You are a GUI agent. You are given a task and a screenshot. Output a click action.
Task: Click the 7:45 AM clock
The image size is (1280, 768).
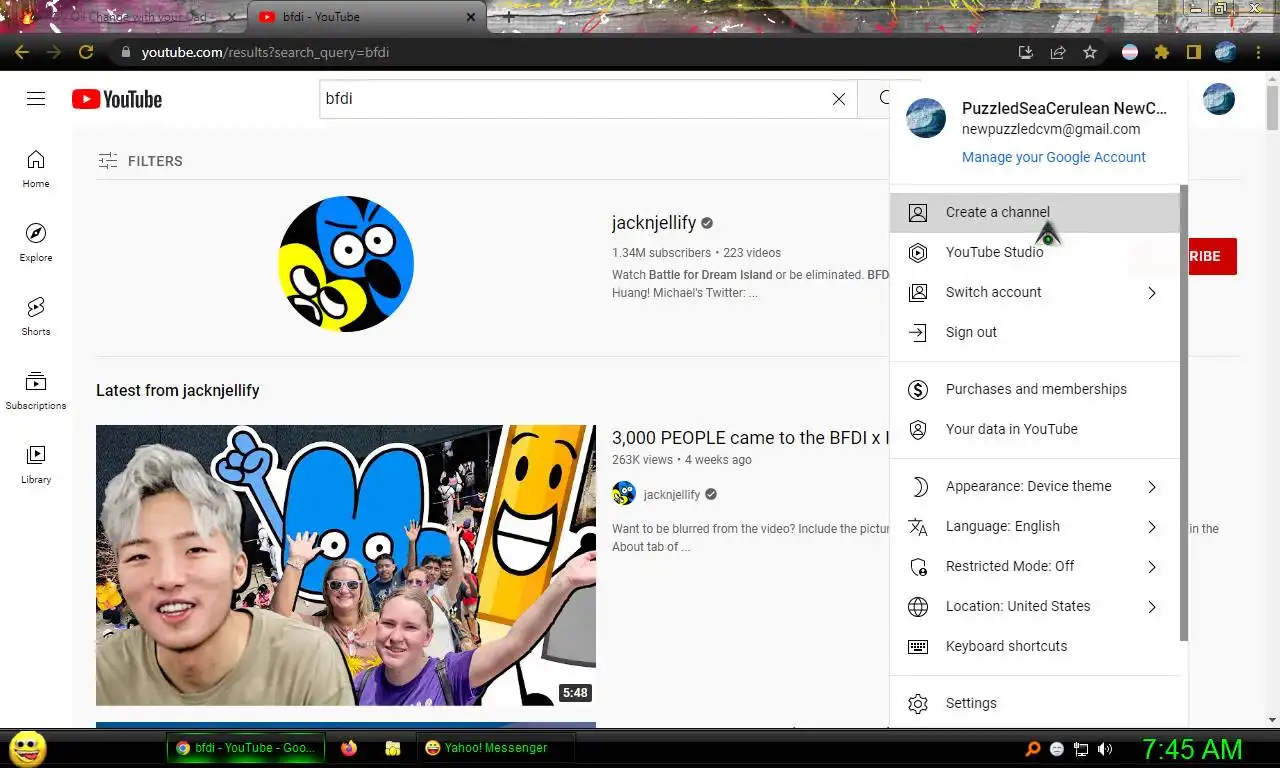click(1192, 749)
